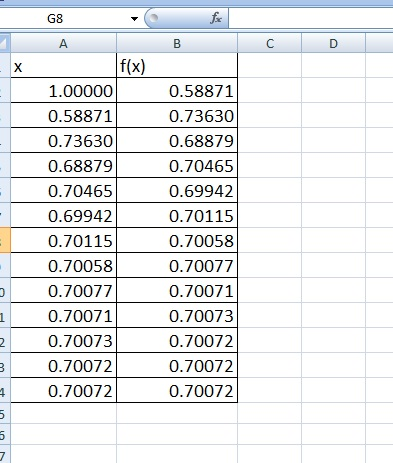Click column A cell with 0.68879
393x463 pixels.
tap(64, 165)
